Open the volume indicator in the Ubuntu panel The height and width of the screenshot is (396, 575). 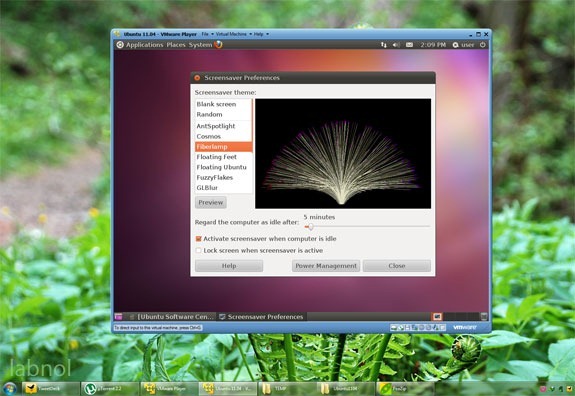396,45
